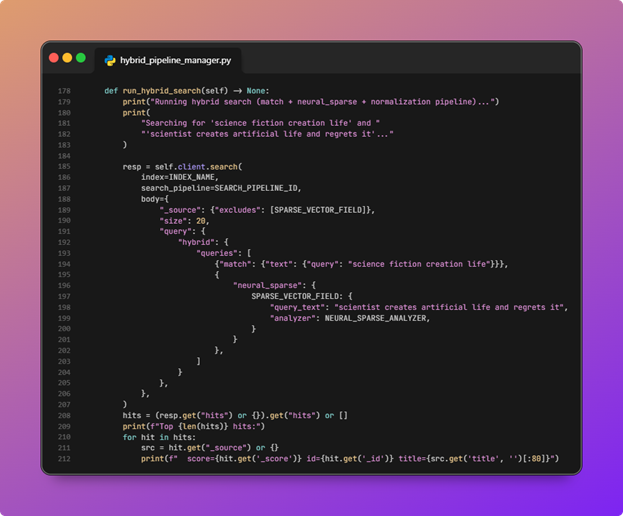This screenshot has height=516, width=623.
Task: Click the "size" key on line 190
Action: coord(173,221)
